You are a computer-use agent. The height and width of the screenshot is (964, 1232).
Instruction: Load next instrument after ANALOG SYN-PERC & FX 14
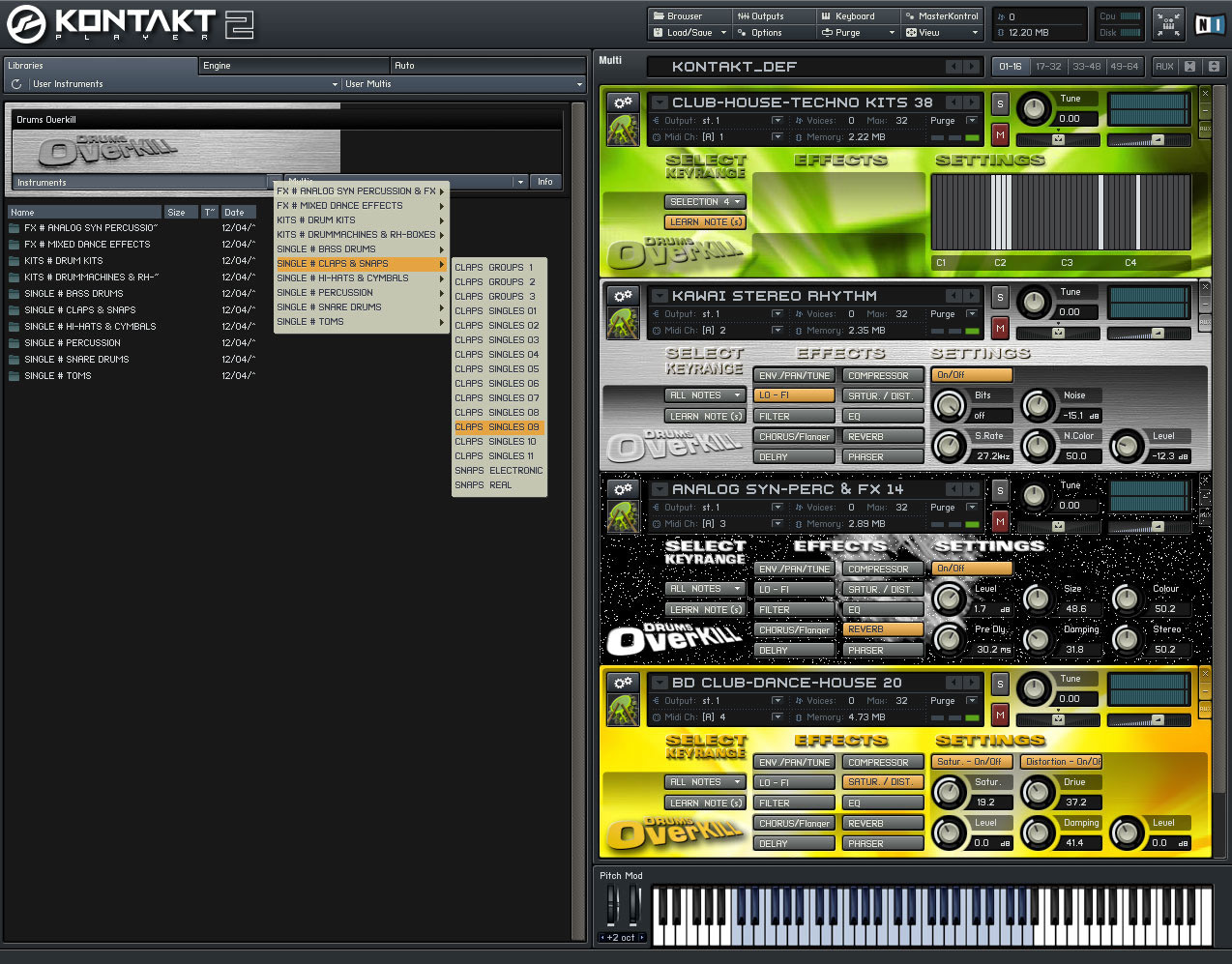[970, 488]
